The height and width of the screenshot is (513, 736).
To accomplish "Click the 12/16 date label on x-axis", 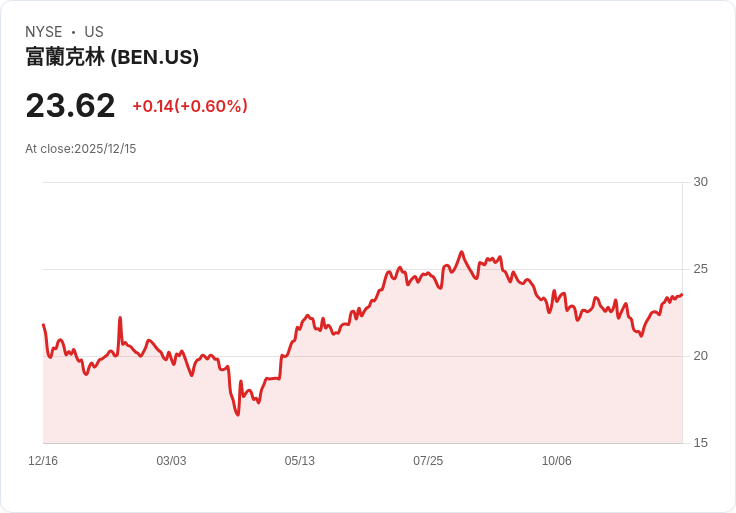I will tap(43, 461).
